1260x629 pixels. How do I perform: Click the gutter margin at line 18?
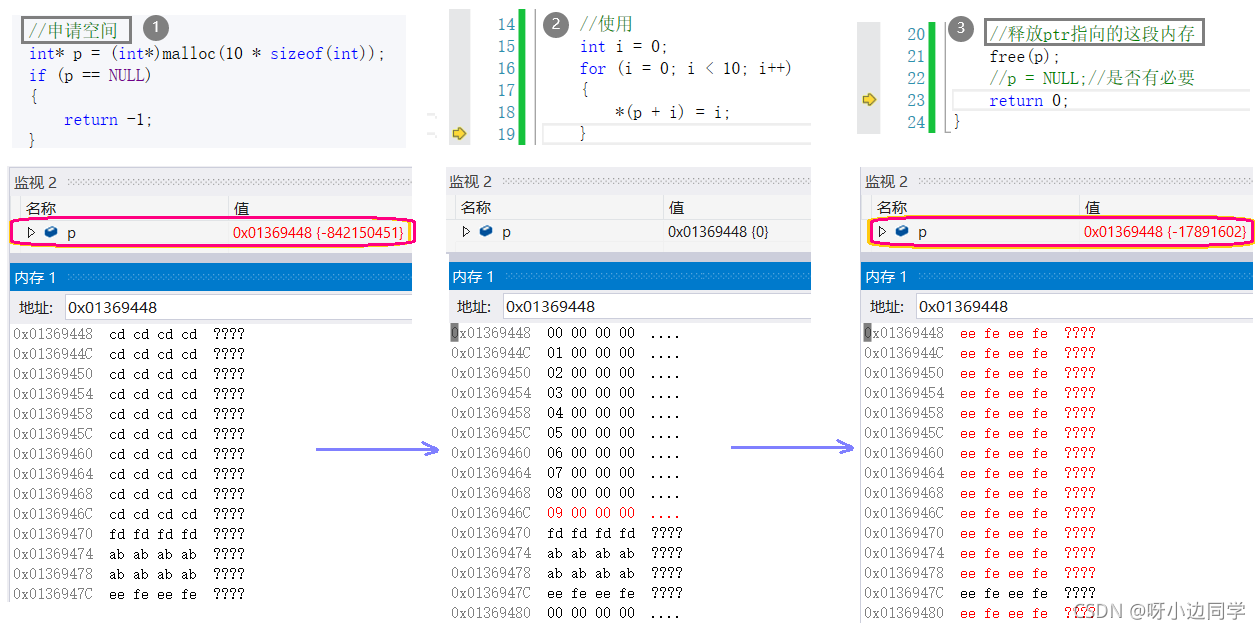pyautogui.click(x=459, y=112)
